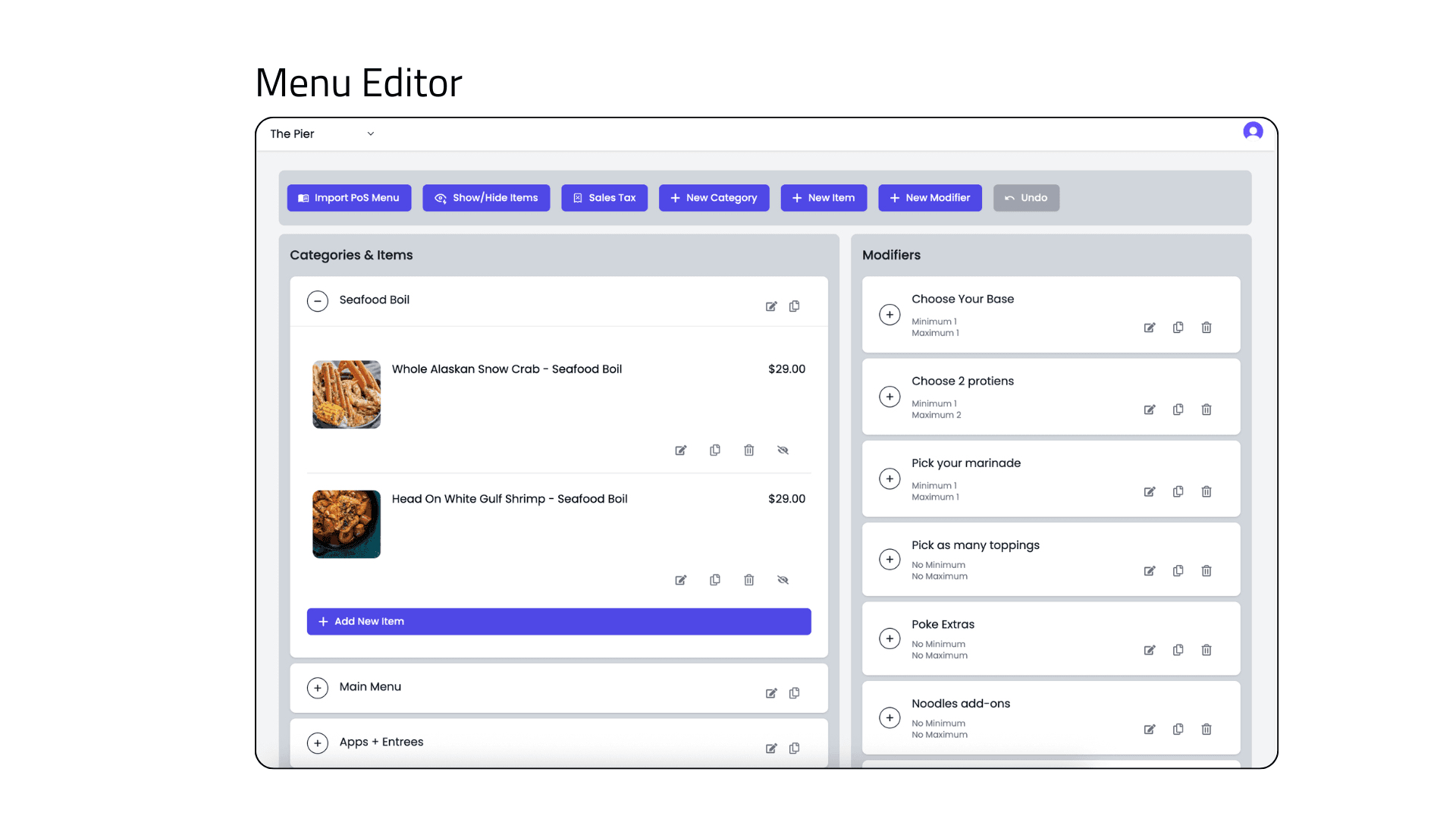The image size is (1456, 819).
Task: Open the user profile avatar
Action: pos(1253,131)
